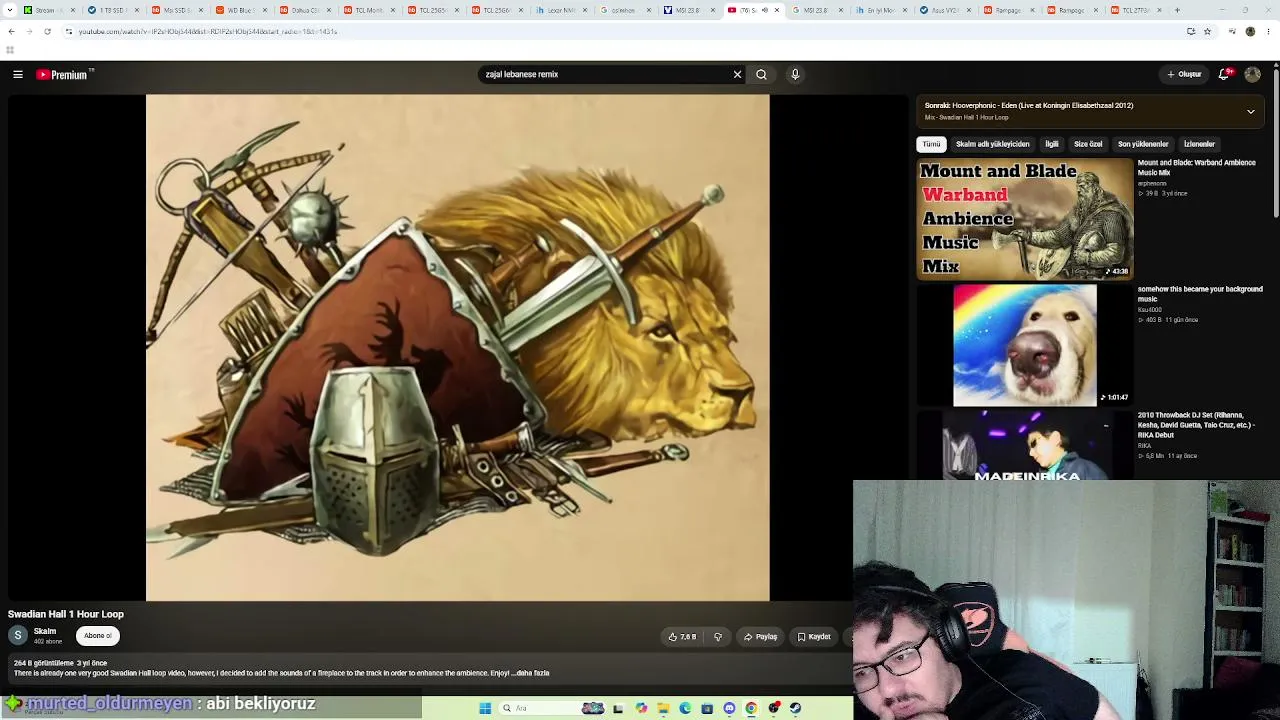
Task: Clear the search box text
Action: point(737,74)
